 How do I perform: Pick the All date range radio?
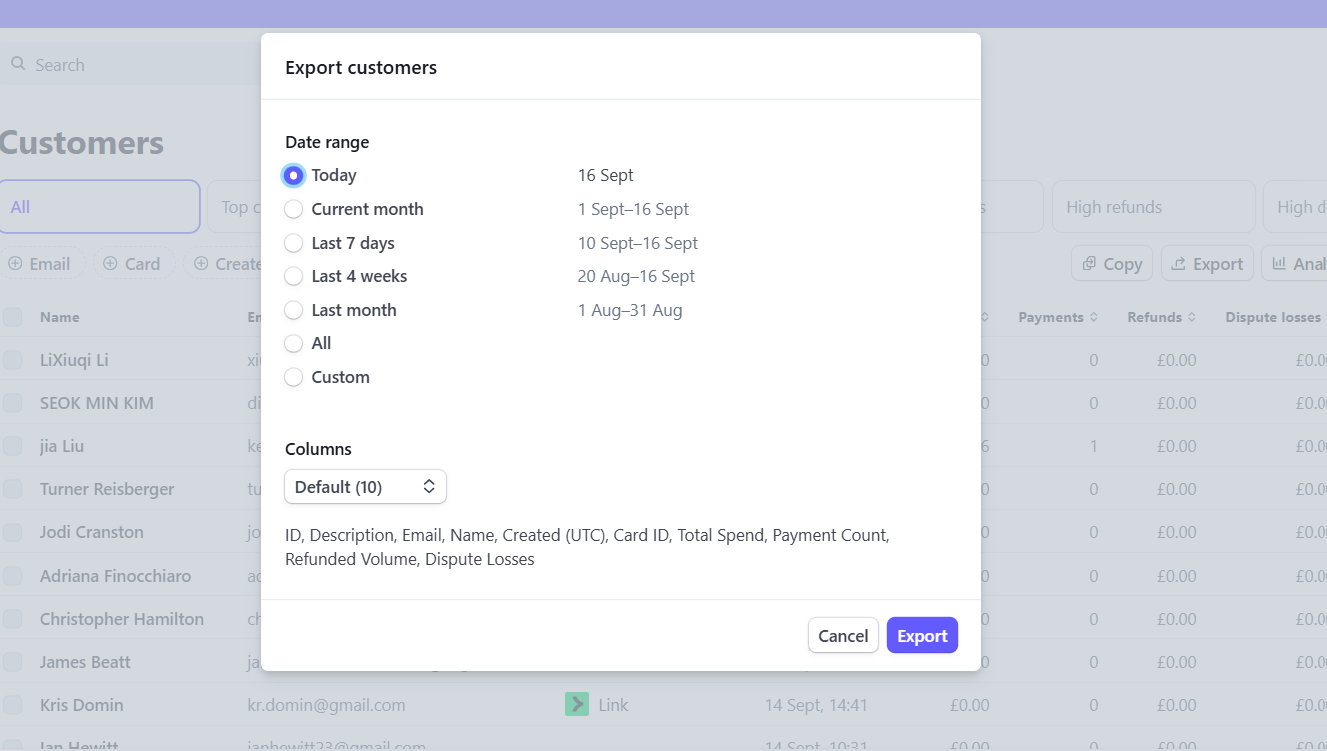(294, 343)
